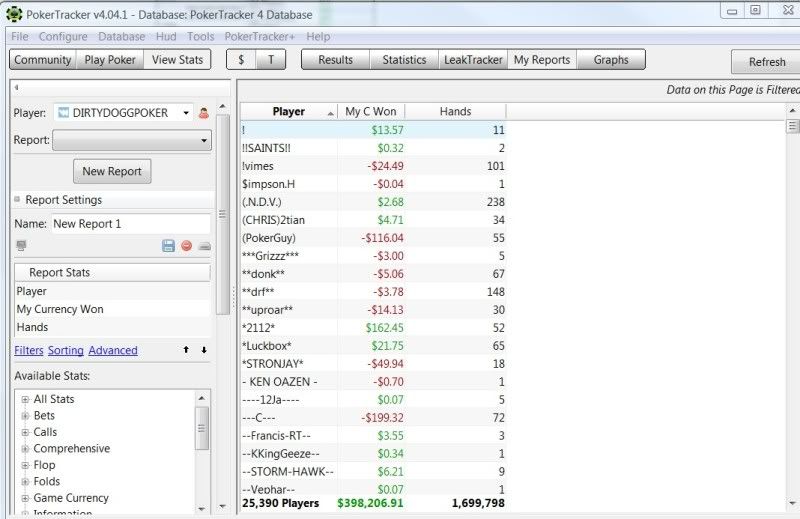The height and width of the screenshot is (519, 800).
Task: Collapse the sidebar with the small left arrow
Action: (x=16, y=87)
